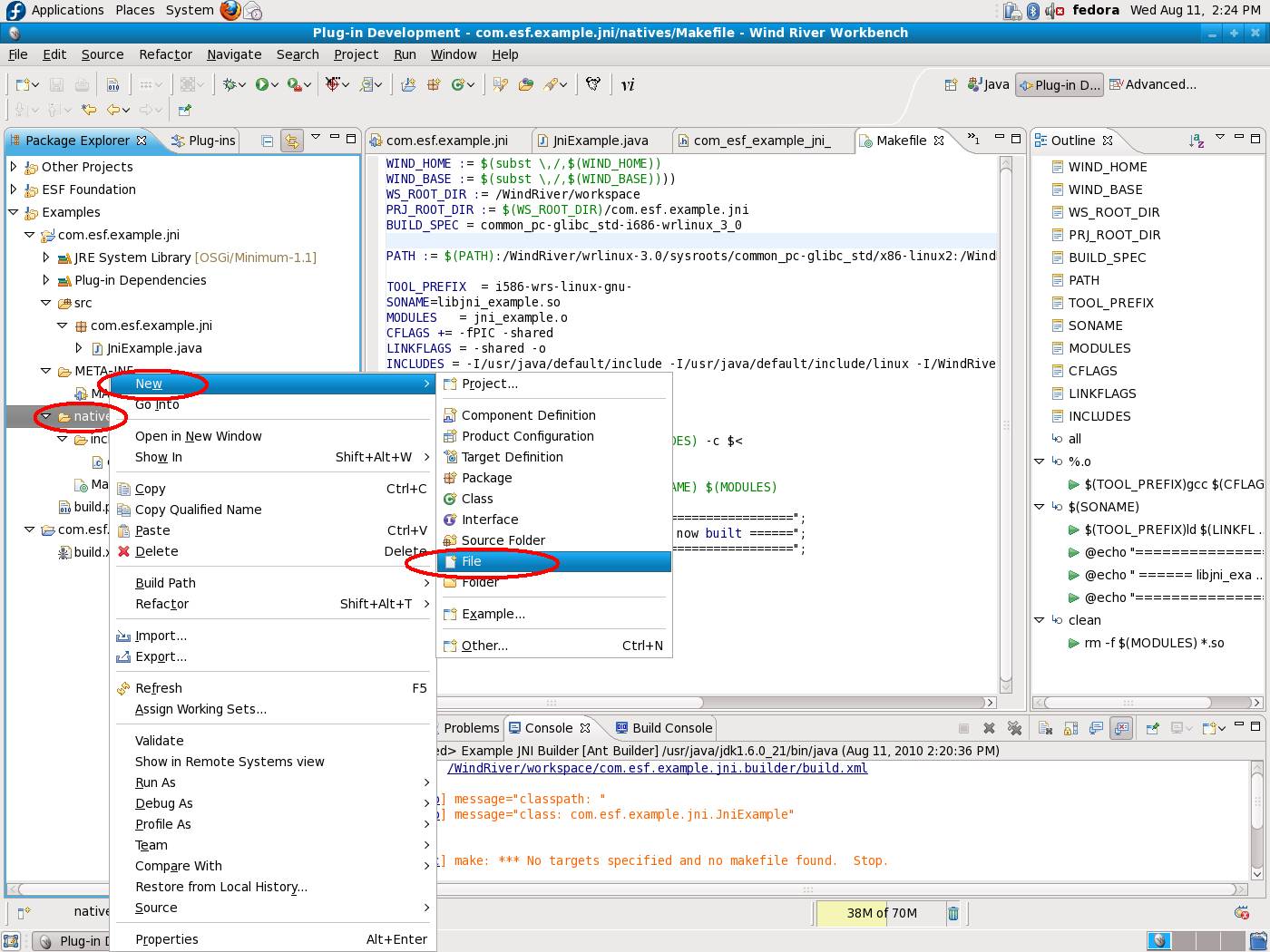Run garbage collector trash icon

click(953, 913)
